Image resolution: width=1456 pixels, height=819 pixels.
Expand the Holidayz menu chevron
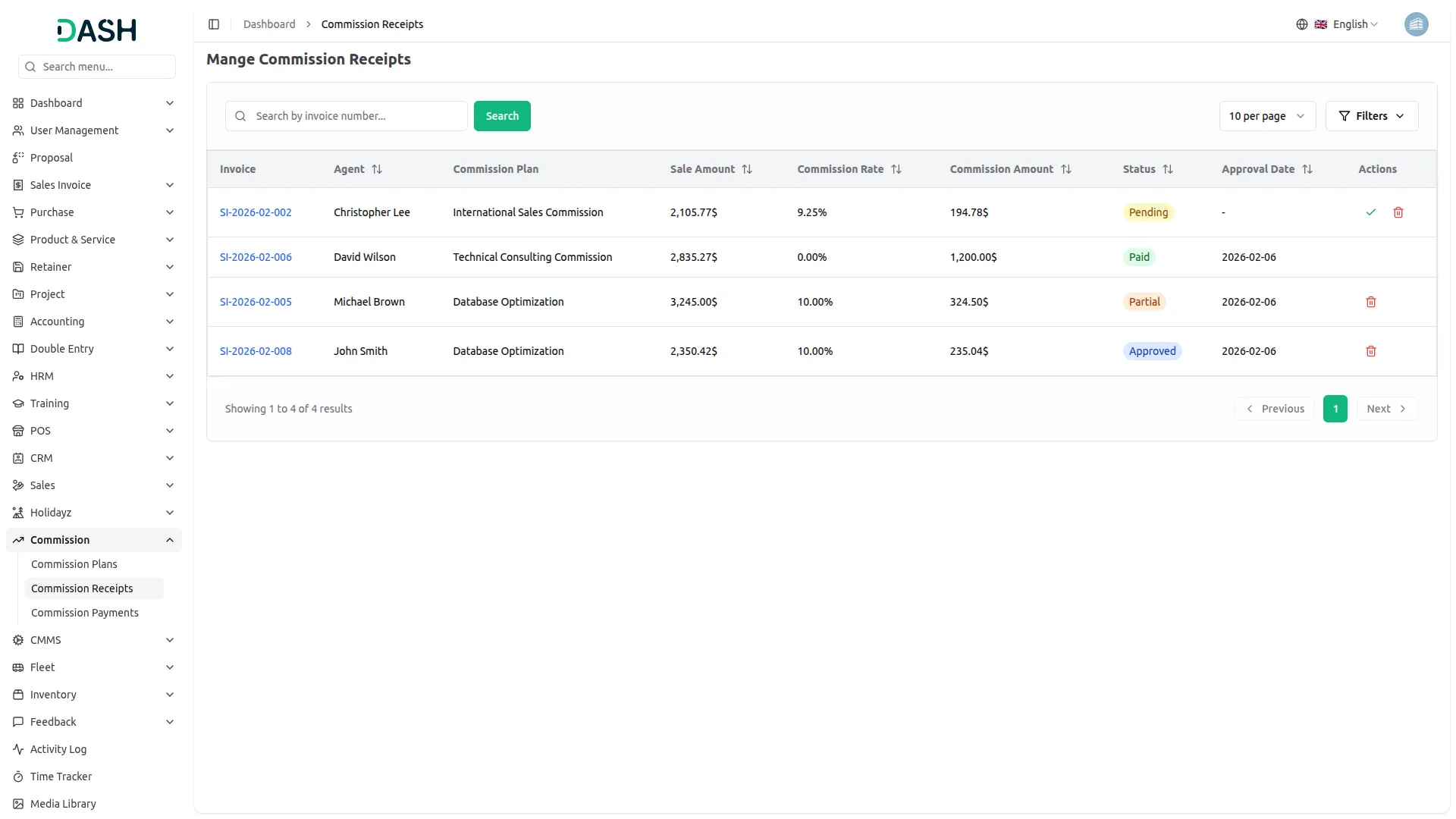[x=170, y=513]
